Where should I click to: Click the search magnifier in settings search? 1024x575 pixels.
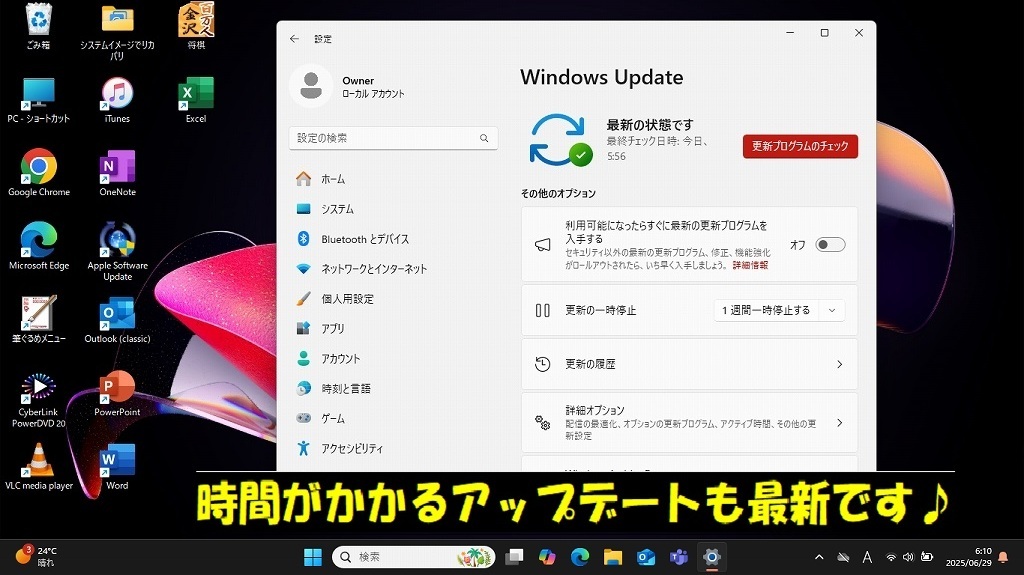(484, 138)
